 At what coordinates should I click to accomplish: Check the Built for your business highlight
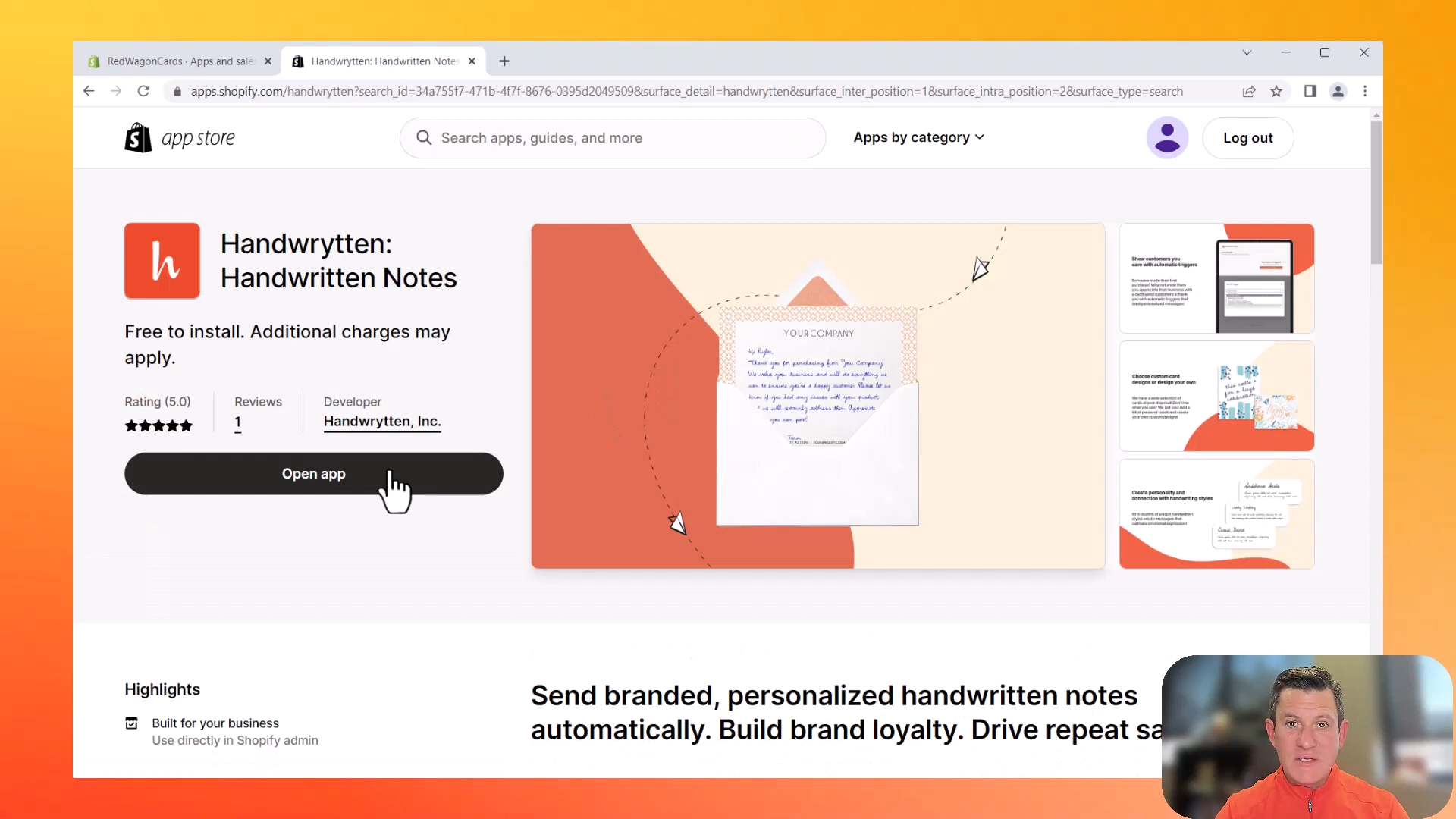click(x=215, y=723)
